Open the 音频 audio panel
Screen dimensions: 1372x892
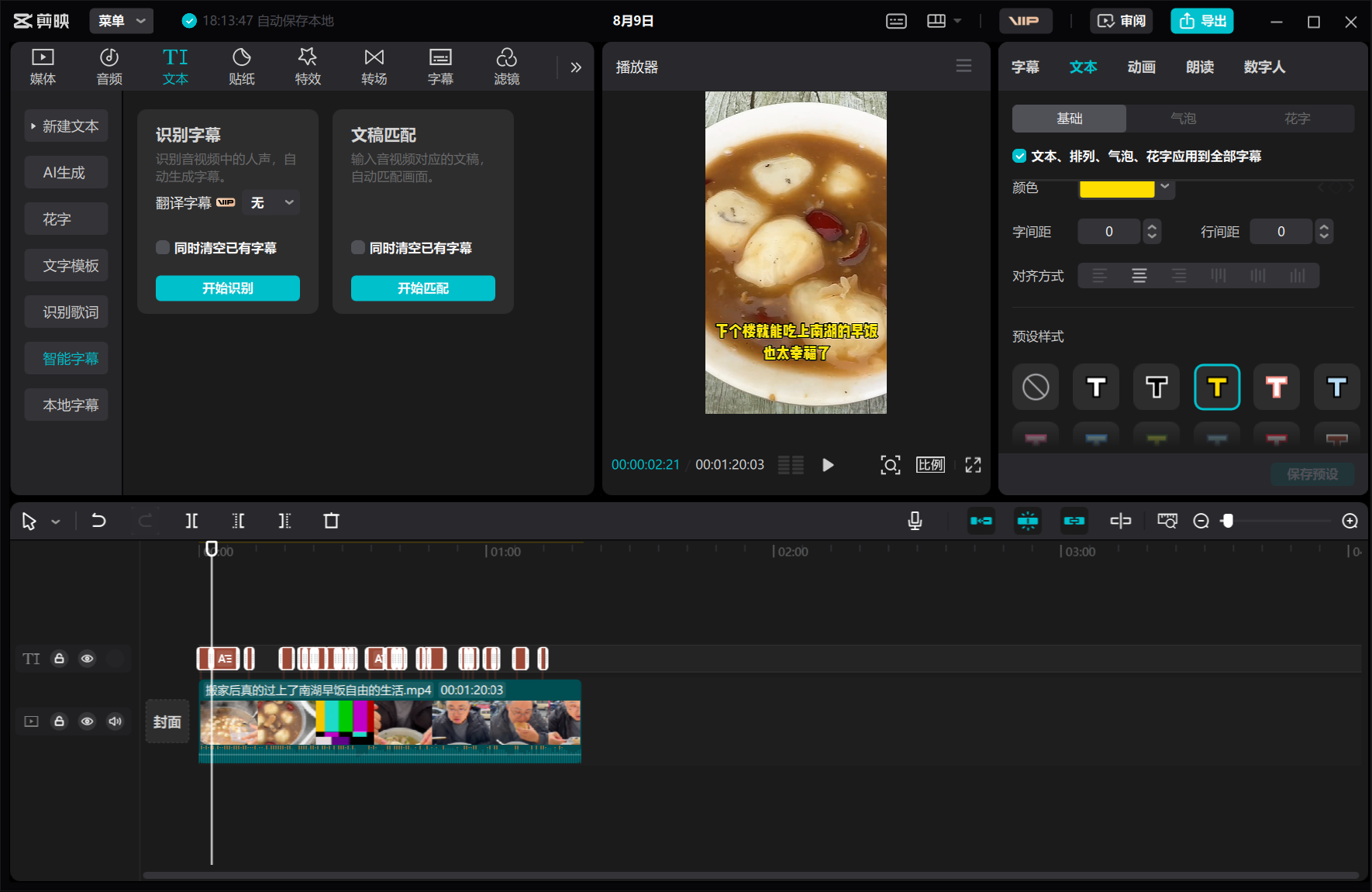point(109,67)
